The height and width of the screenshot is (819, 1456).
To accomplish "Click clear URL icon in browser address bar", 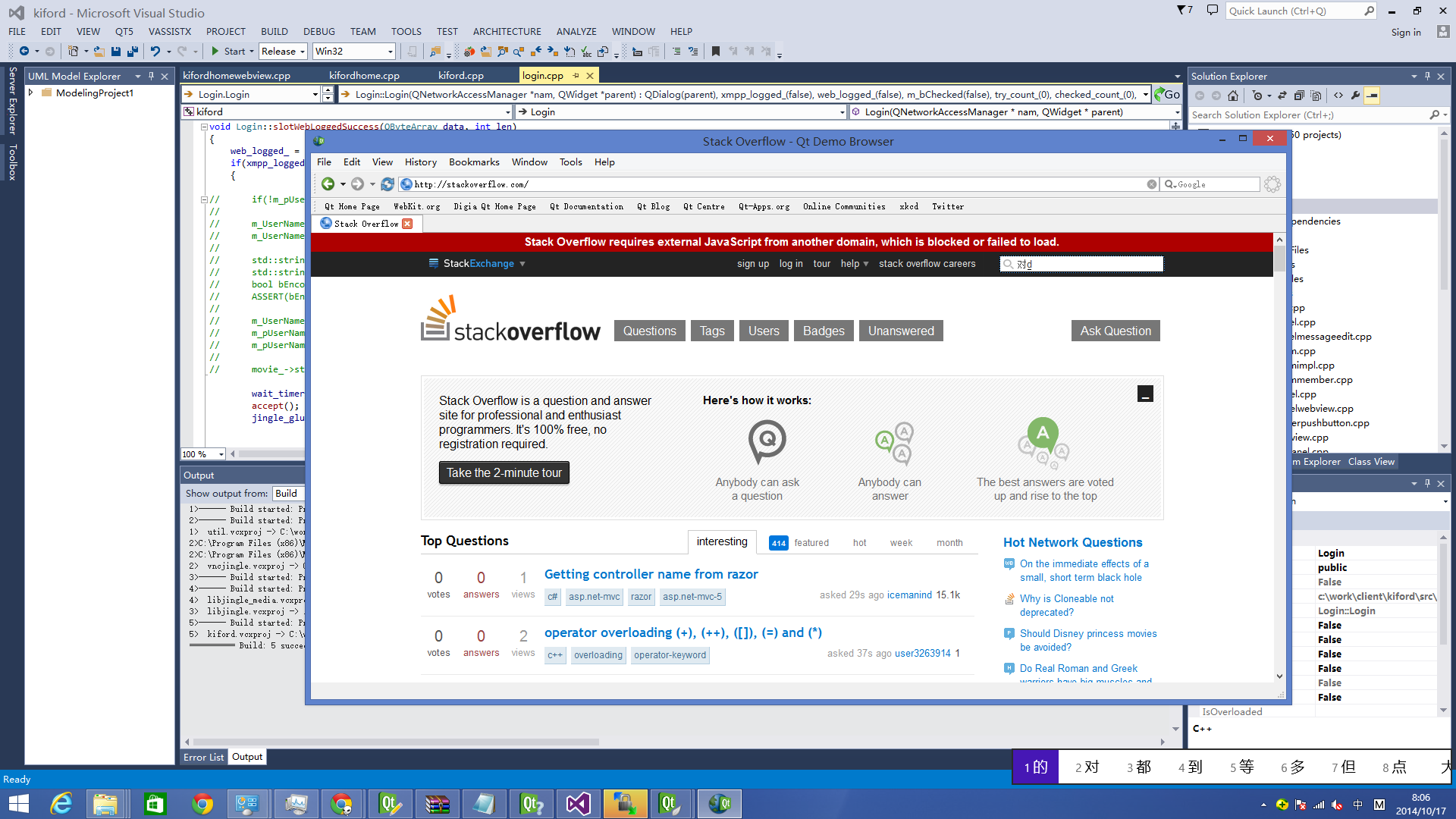I will (1152, 184).
